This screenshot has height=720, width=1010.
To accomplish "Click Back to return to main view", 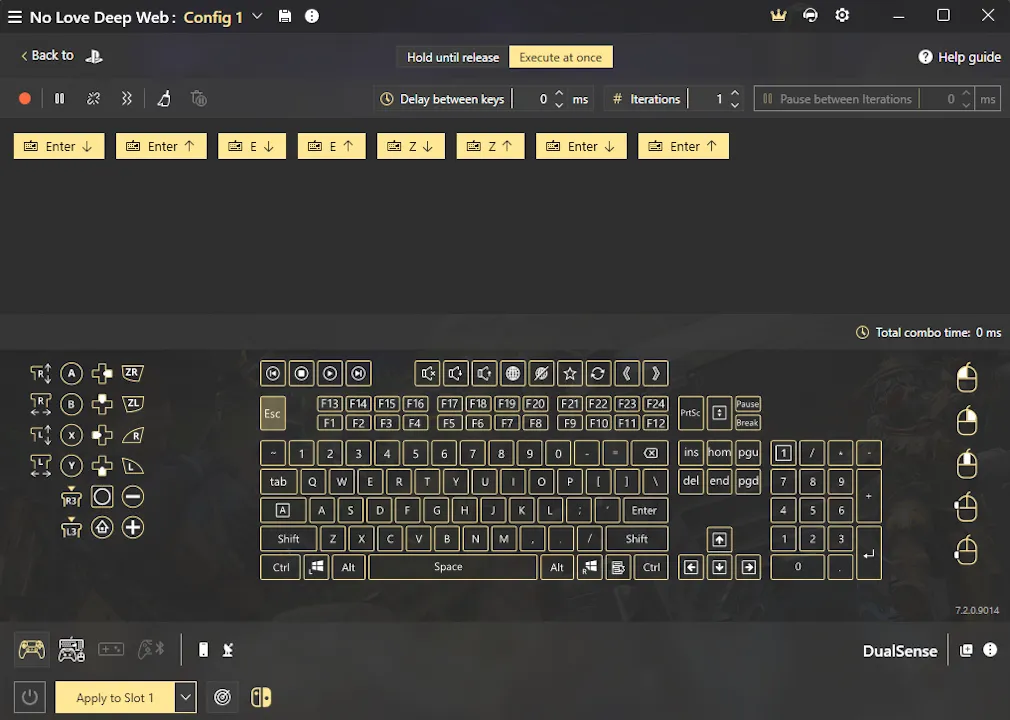I will coord(46,55).
